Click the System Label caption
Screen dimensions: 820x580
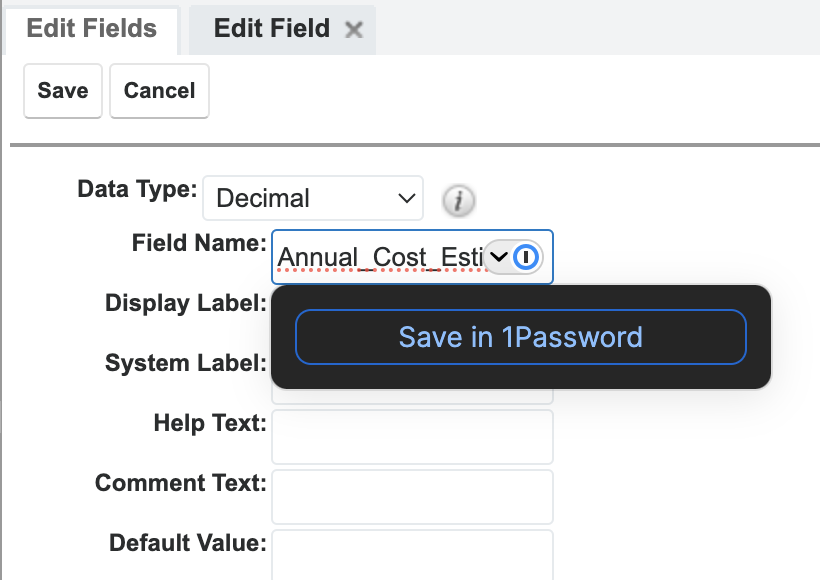pos(185,363)
